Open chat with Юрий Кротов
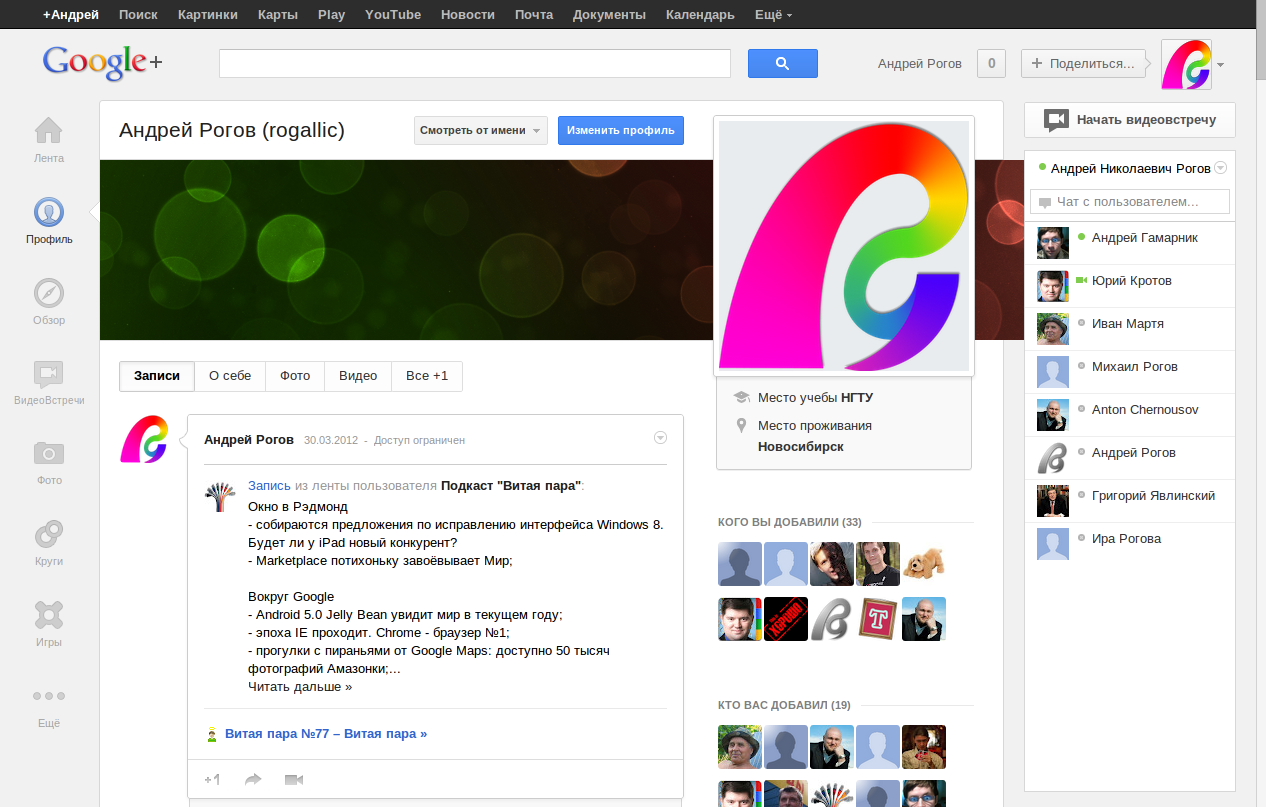The width and height of the screenshot is (1266, 807). tap(1130, 286)
